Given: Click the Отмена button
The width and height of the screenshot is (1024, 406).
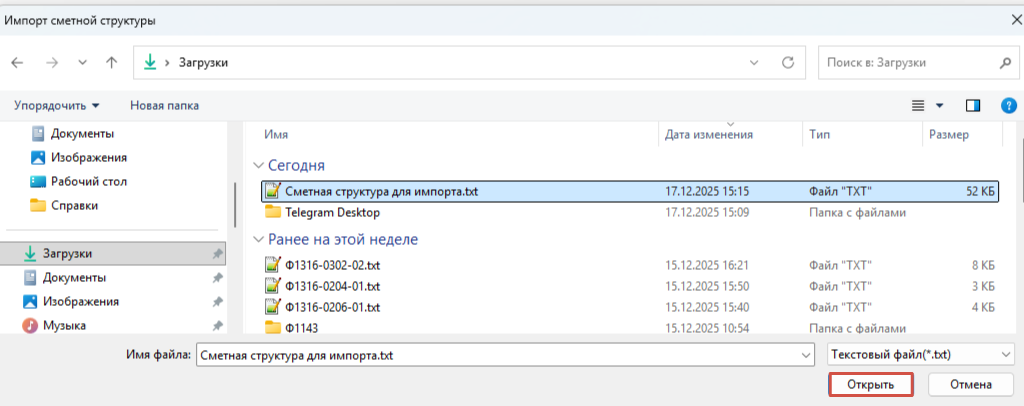Looking at the screenshot, I should tap(971, 385).
